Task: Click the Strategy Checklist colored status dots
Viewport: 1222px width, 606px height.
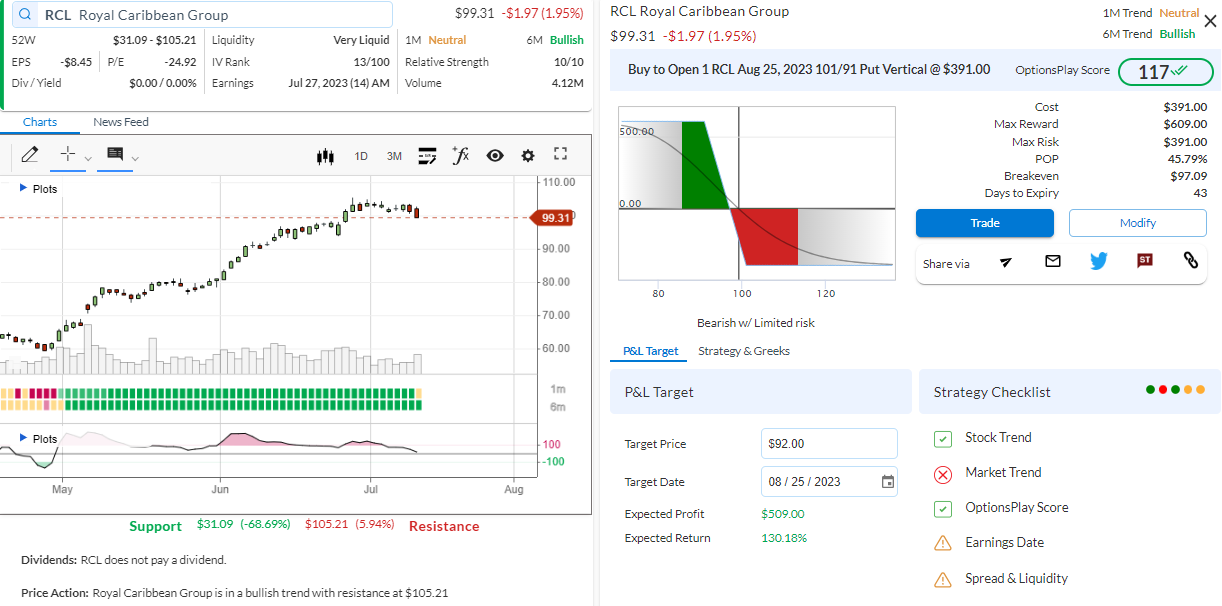Action: click(1176, 390)
